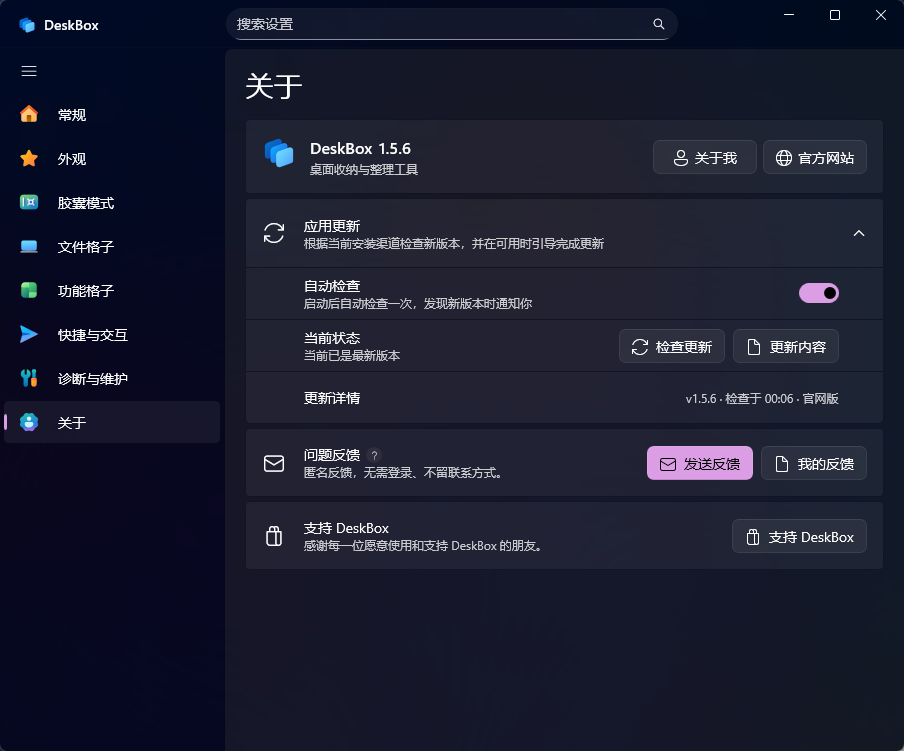The height and width of the screenshot is (751, 904).
Task: Click the envelope icon beside 问题反馈
Action: point(274,463)
